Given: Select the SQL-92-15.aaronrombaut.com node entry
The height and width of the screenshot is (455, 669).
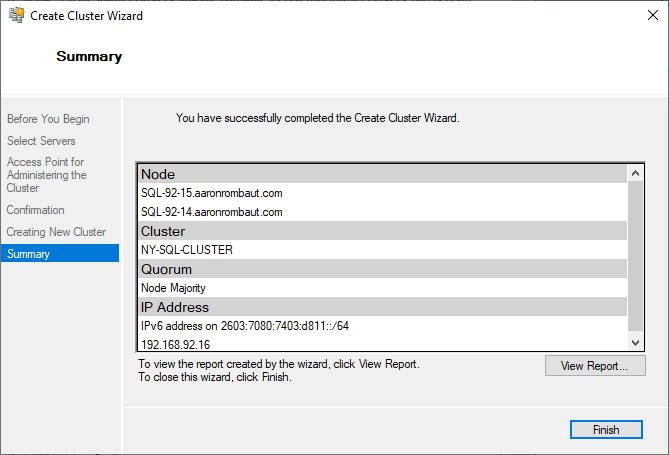Looking at the screenshot, I should tap(211, 192).
